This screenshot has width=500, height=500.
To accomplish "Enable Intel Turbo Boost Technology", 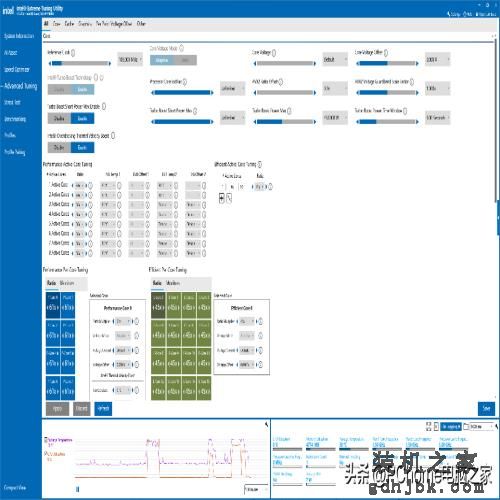I will pyautogui.click(x=82, y=89).
